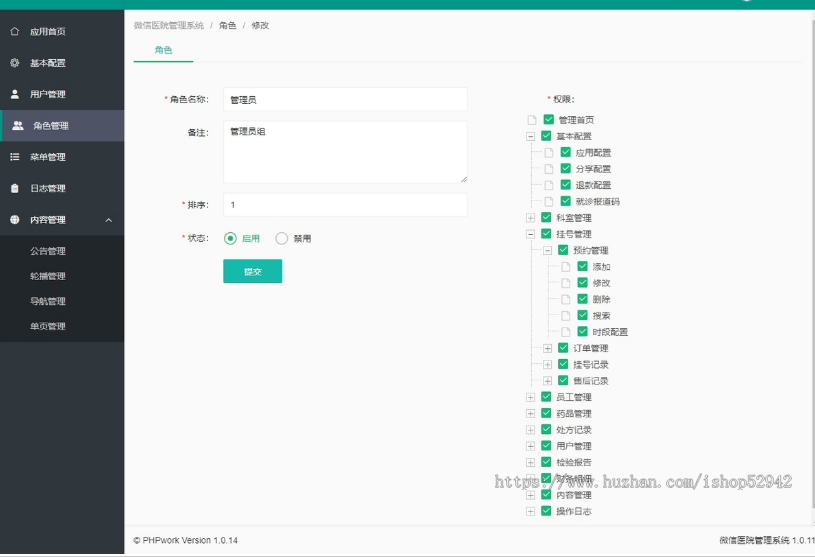Click the file icon of 应用配置 node

[548, 153]
